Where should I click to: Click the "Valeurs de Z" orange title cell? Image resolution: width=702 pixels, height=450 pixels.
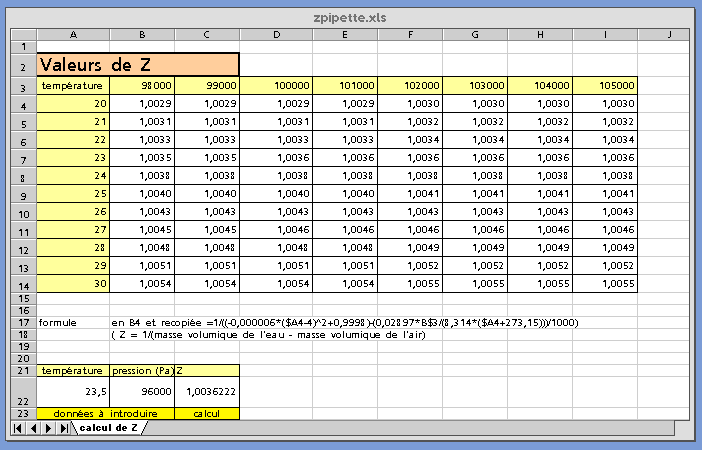coord(138,65)
